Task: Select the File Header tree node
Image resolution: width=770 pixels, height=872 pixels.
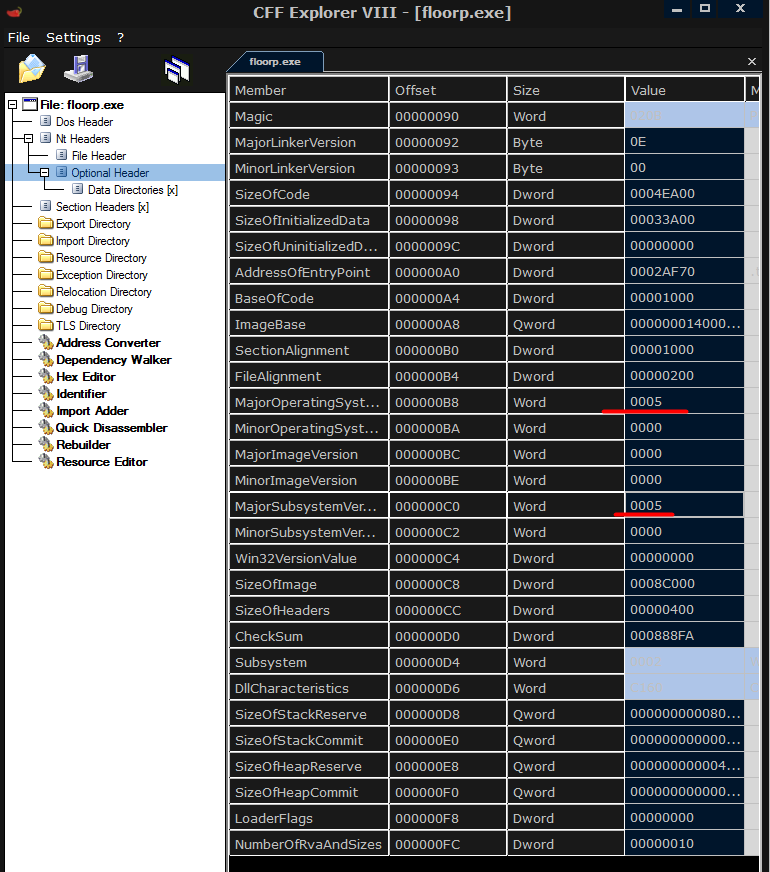Action: [x=98, y=156]
